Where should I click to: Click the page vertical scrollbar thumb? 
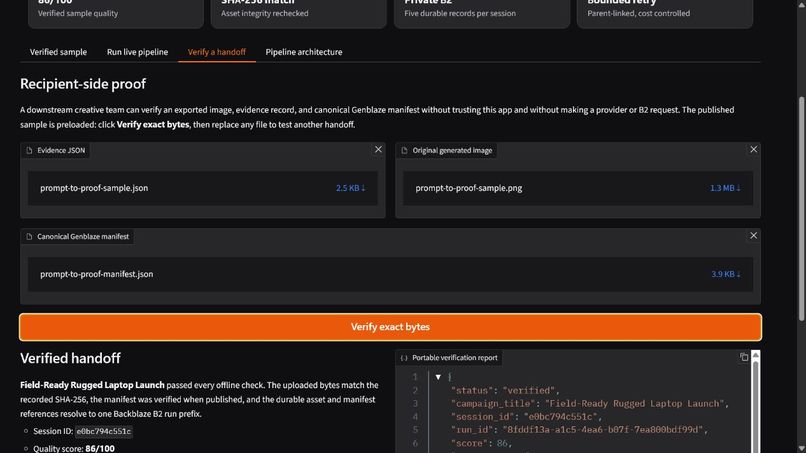tap(801, 208)
